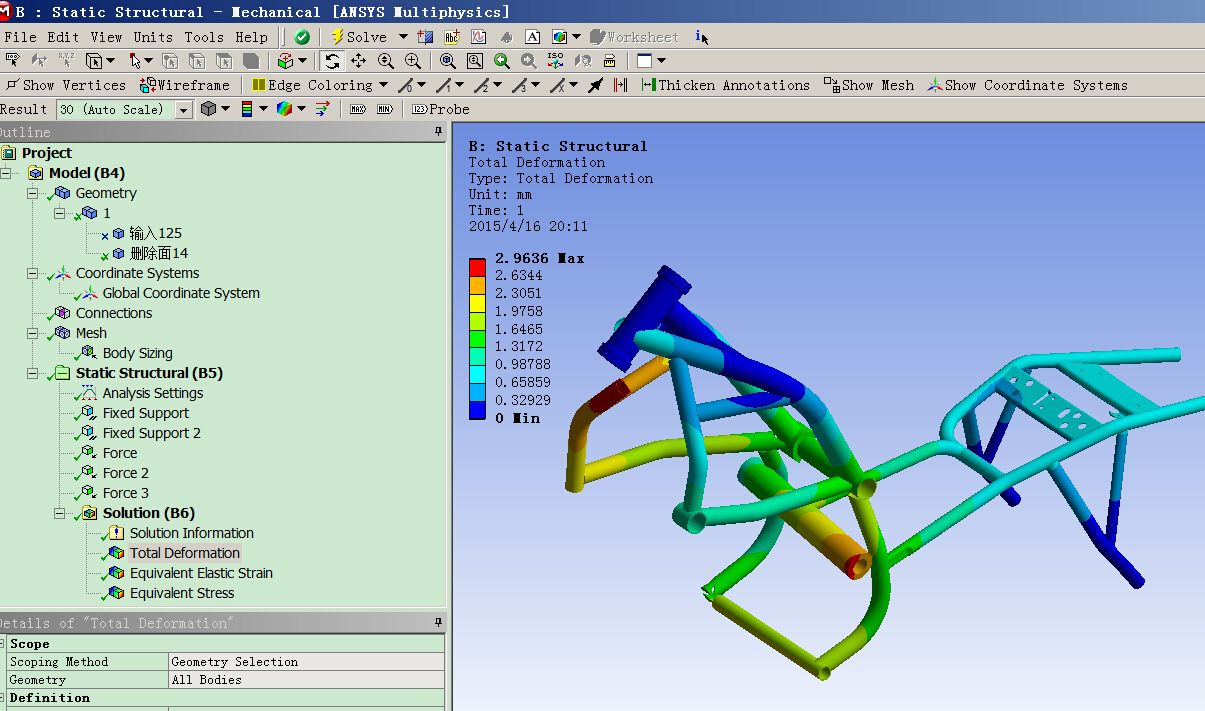Toggle Thicken Annotations

(726, 85)
